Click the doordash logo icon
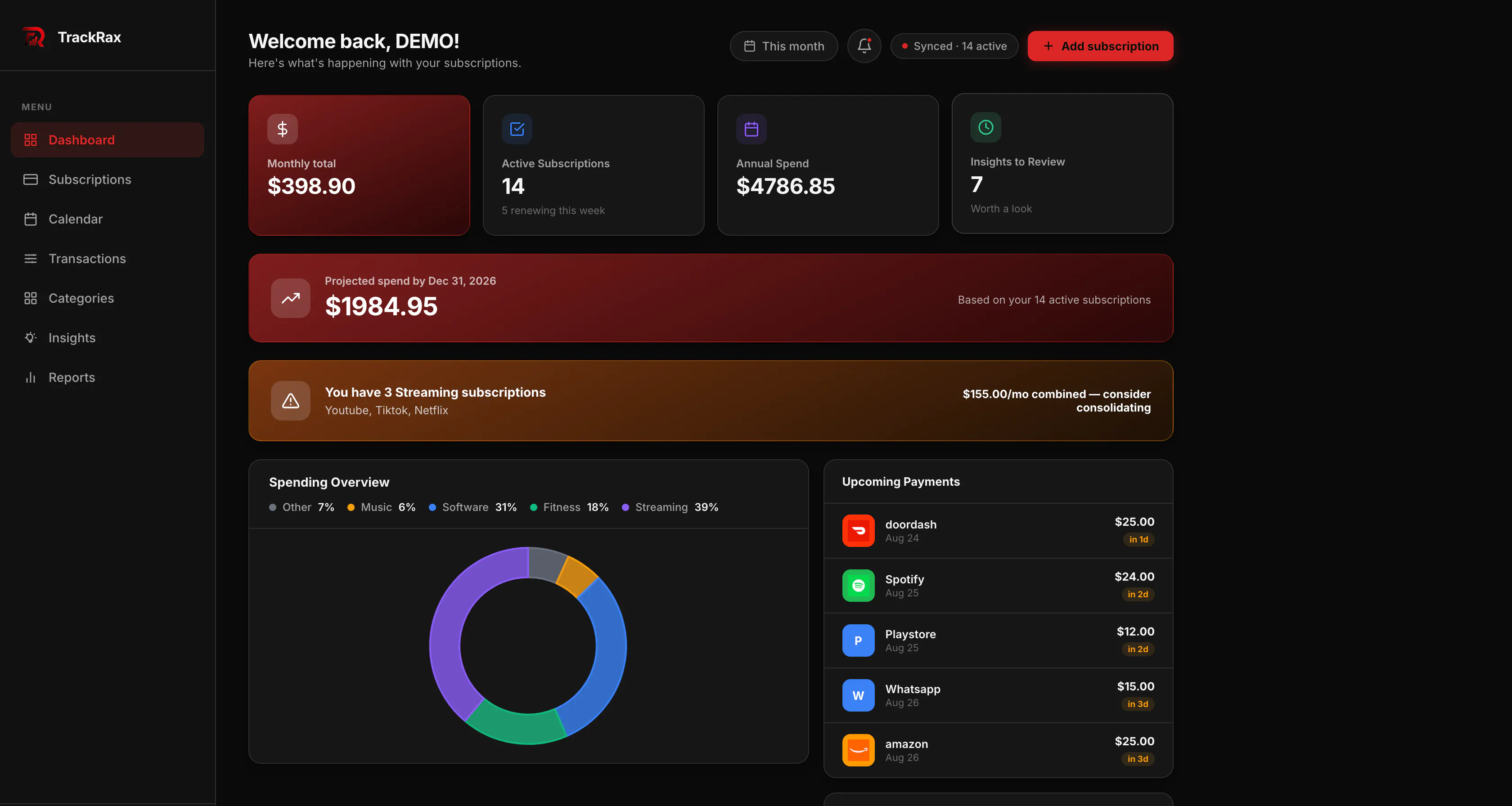This screenshot has width=1512, height=806. 858,530
